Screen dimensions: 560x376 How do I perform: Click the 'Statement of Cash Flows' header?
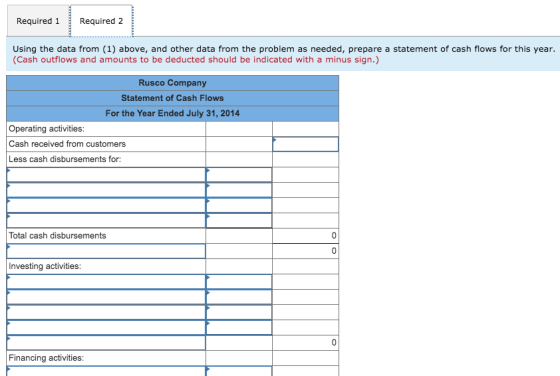pos(172,98)
